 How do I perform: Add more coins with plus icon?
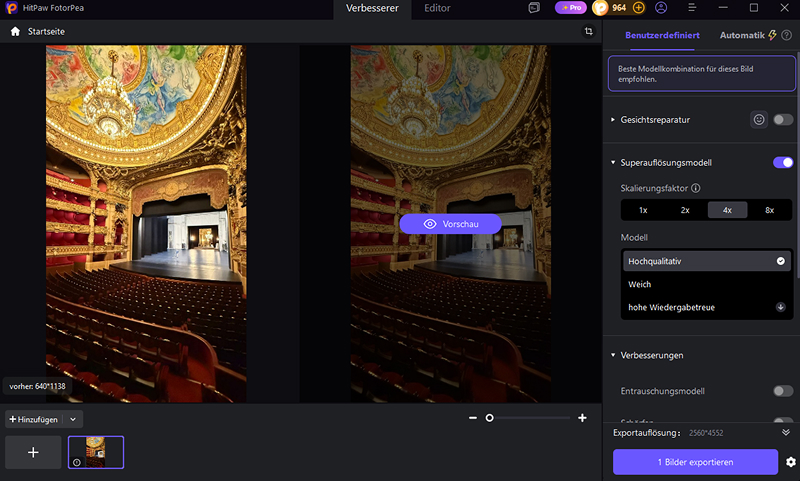(x=638, y=8)
